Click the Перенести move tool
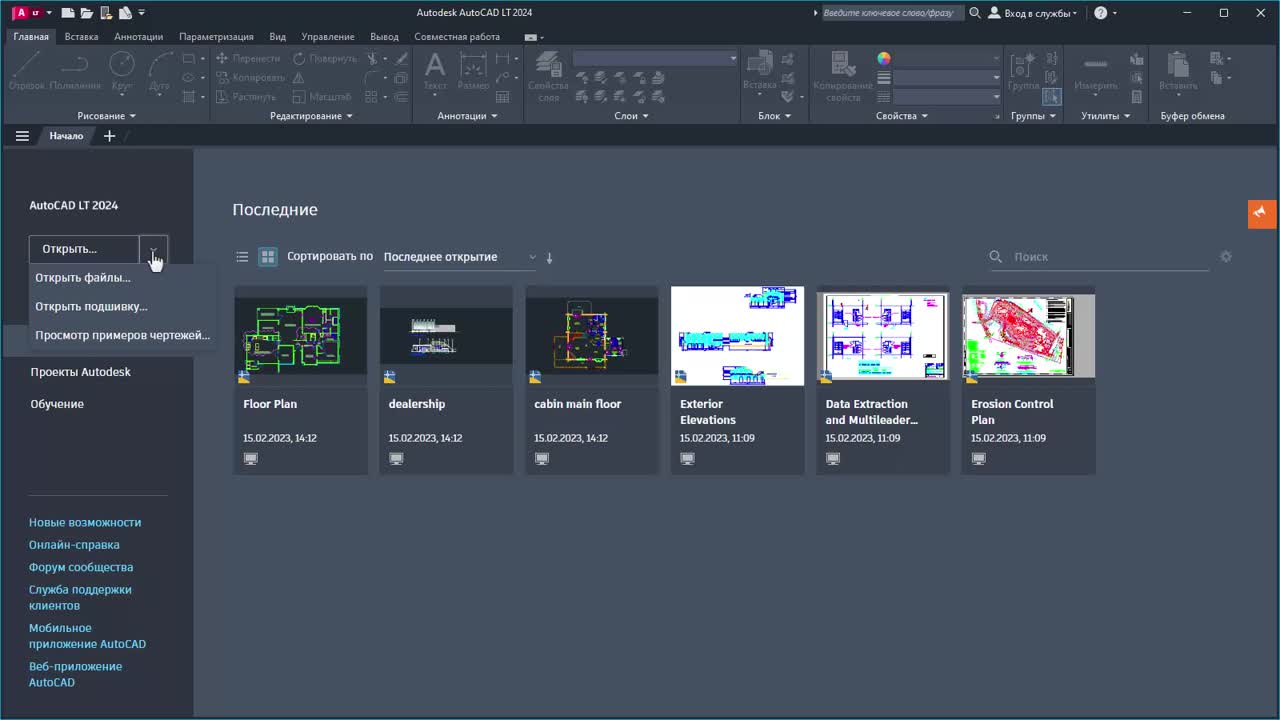This screenshot has width=1280, height=720. click(248, 59)
